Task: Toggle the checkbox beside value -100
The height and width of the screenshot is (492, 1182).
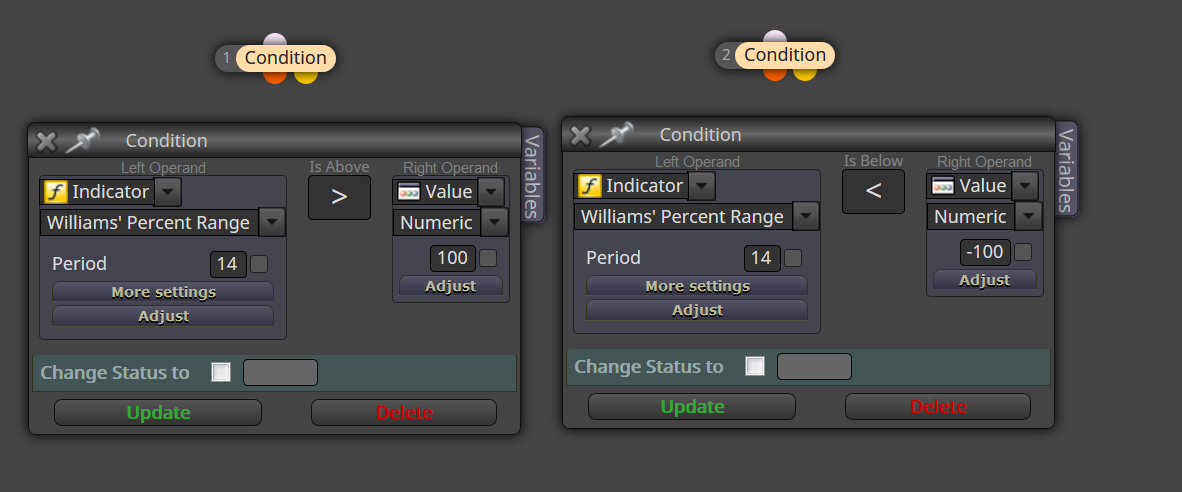Action: 1023,252
